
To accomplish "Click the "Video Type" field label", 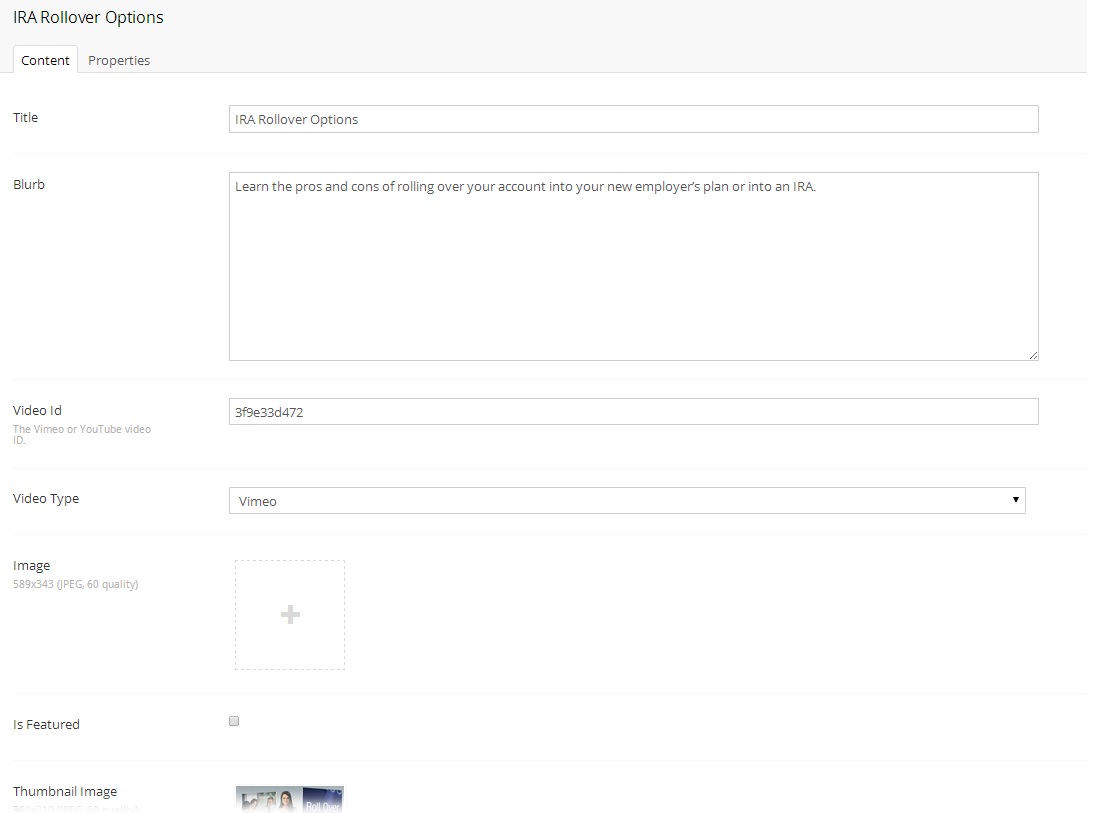I will [x=46, y=498].
